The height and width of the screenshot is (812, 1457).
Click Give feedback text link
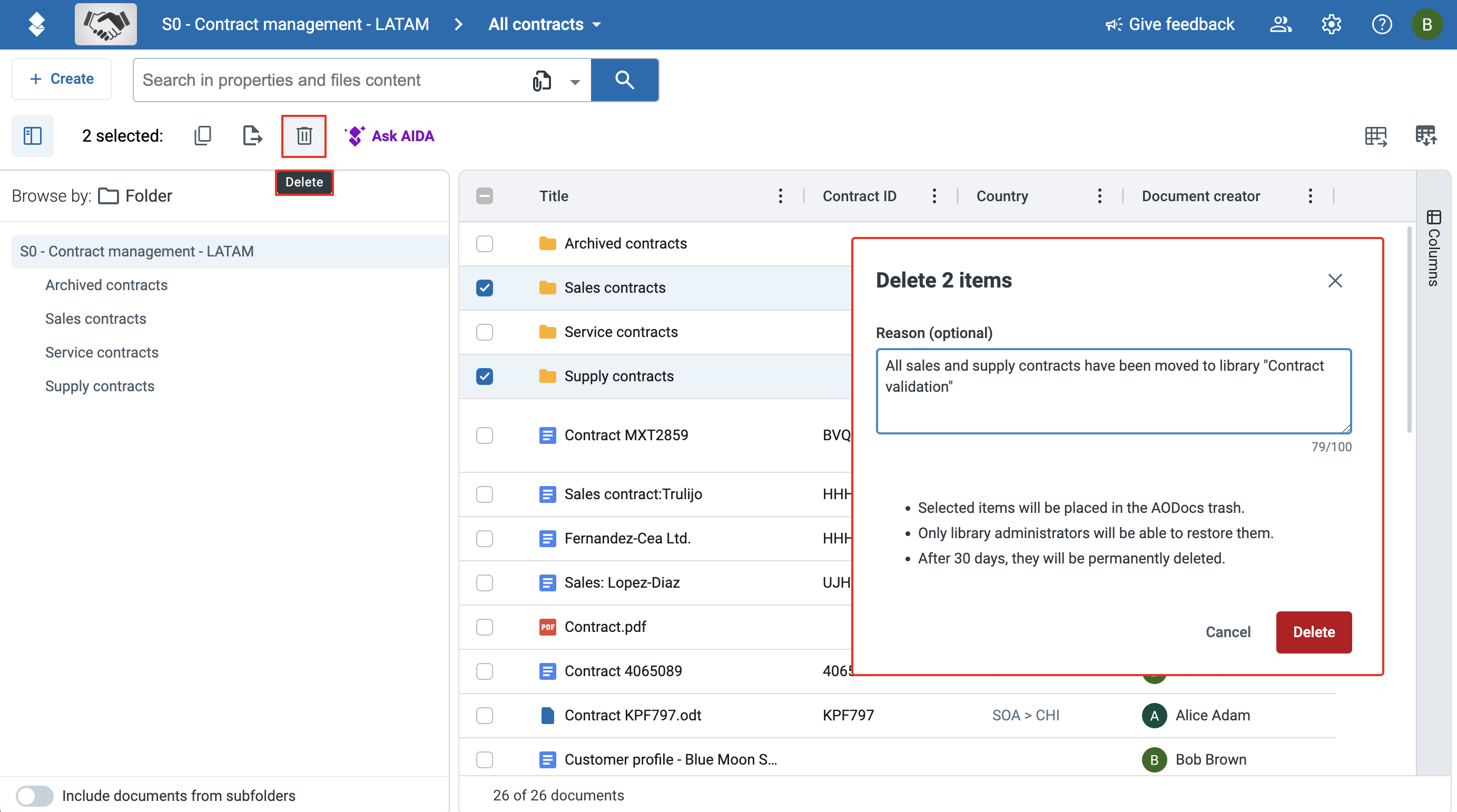click(1181, 24)
